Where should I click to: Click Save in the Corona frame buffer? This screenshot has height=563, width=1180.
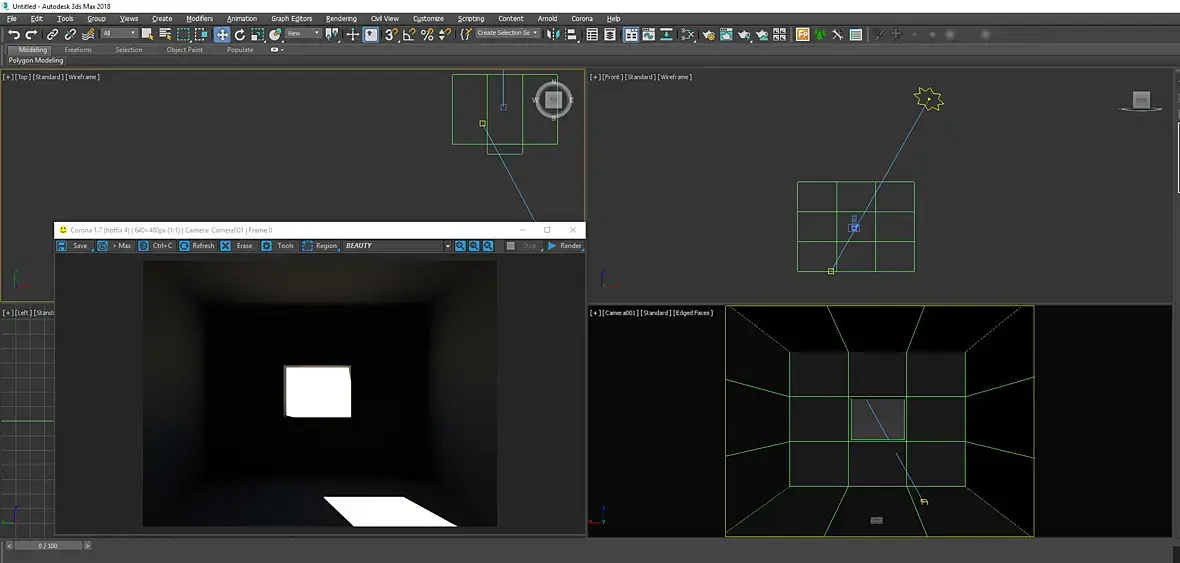tap(73, 245)
